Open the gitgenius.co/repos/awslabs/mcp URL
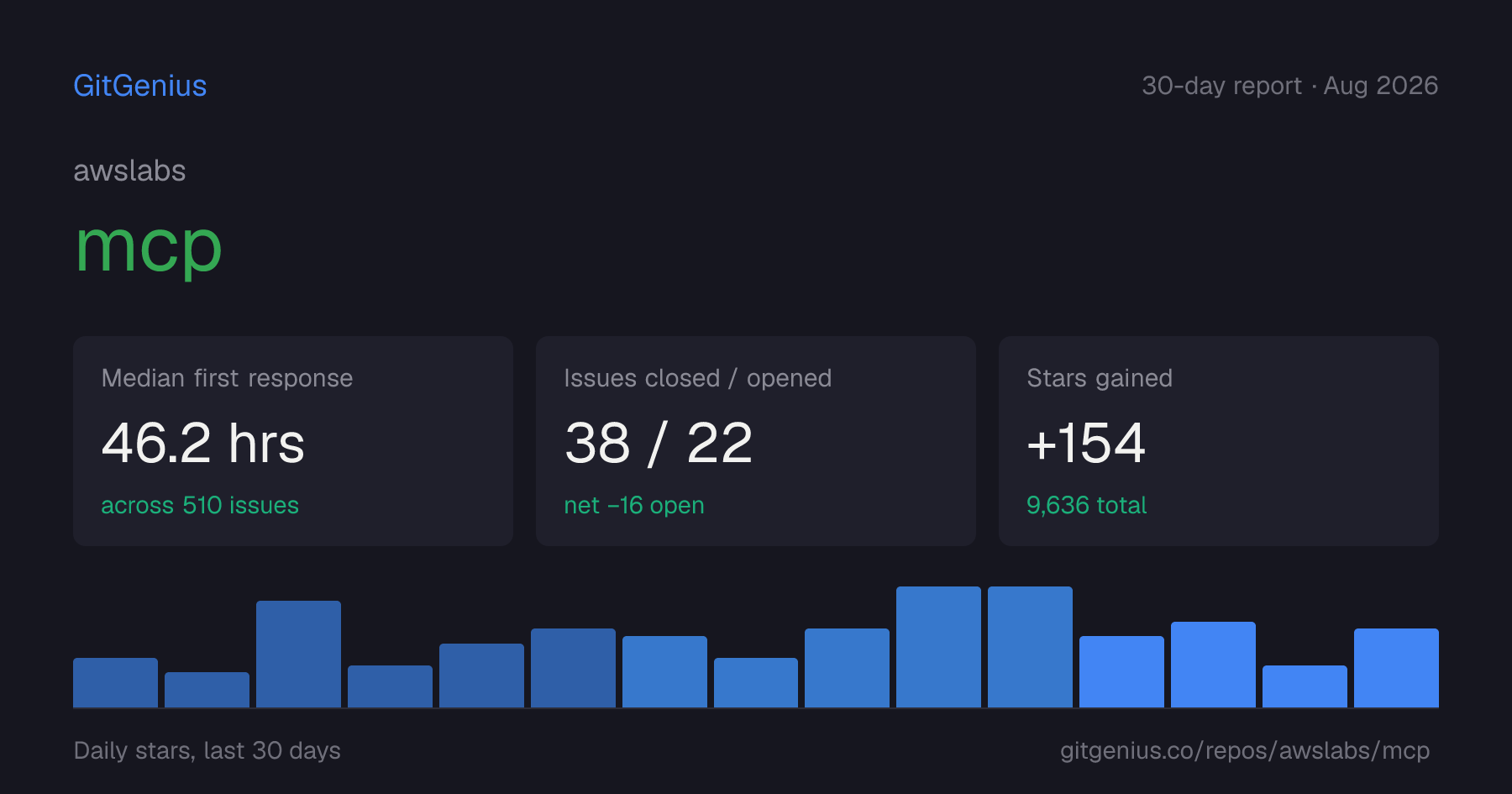This screenshot has height=794, width=1512. (x=1245, y=750)
